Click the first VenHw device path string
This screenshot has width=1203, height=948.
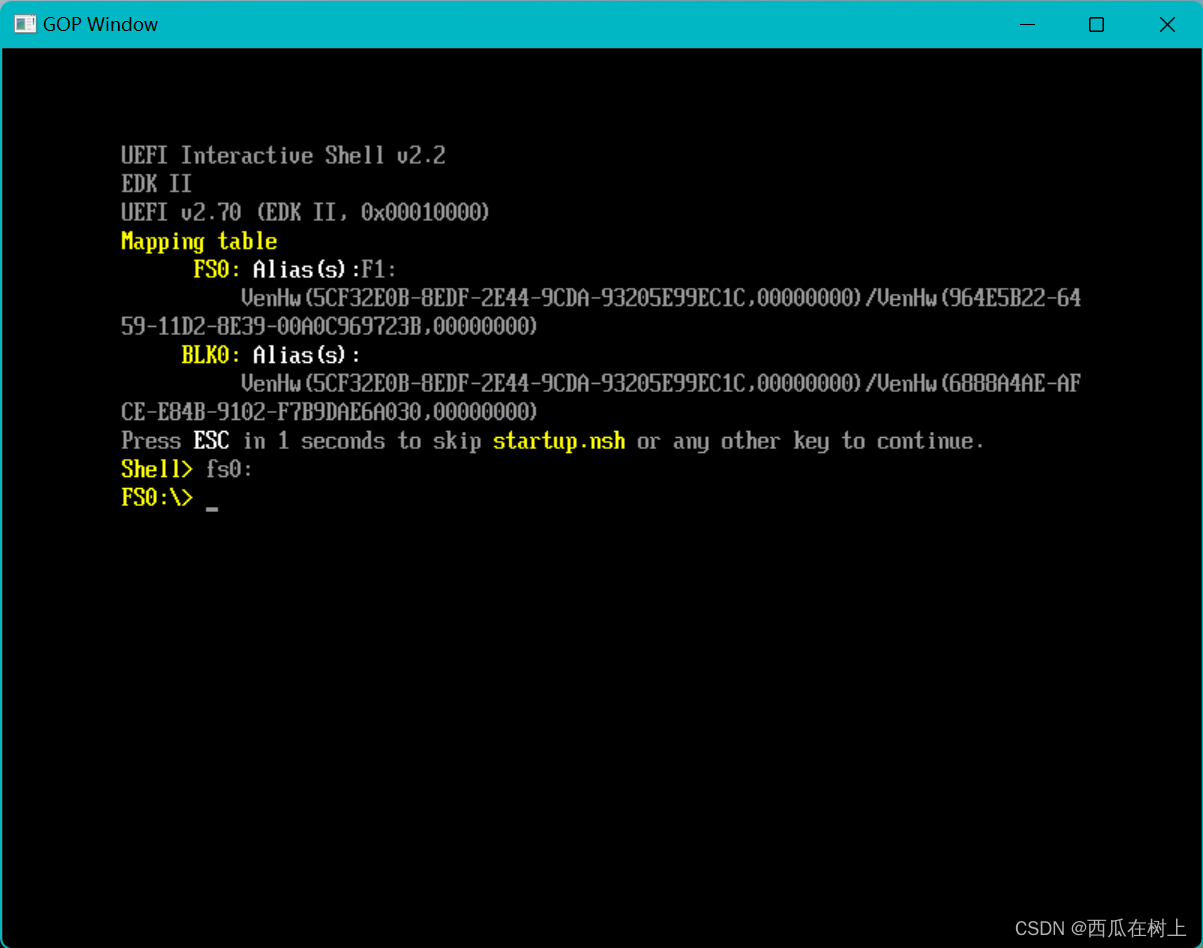click(x=660, y=297)
